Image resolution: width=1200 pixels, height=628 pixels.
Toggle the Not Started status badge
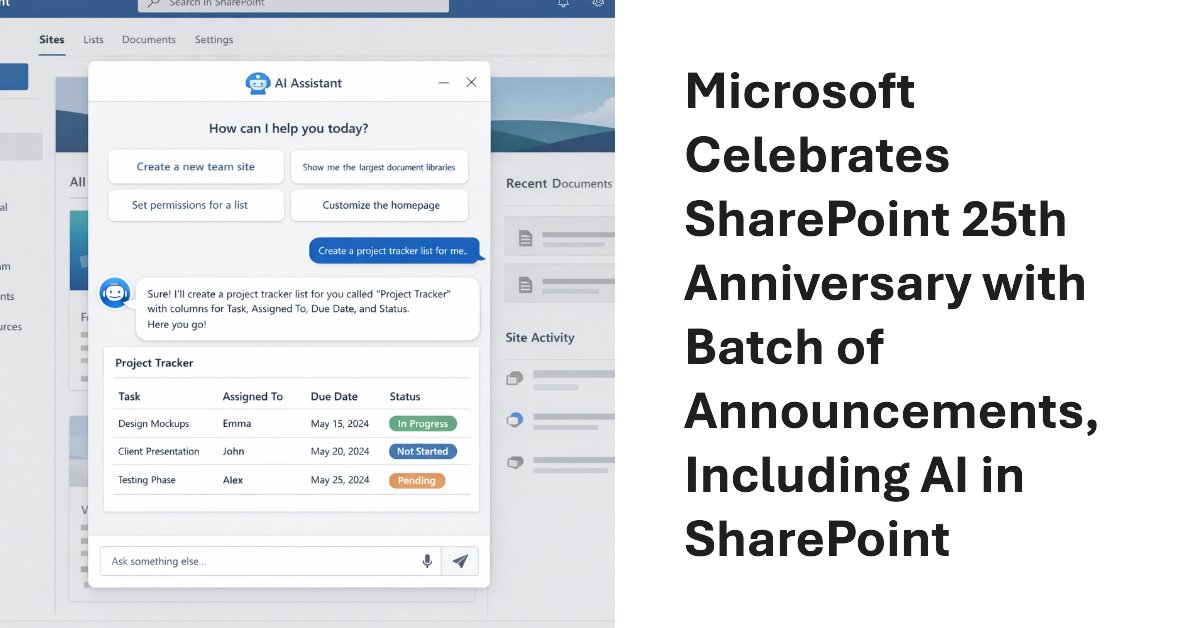click(422, 451)
